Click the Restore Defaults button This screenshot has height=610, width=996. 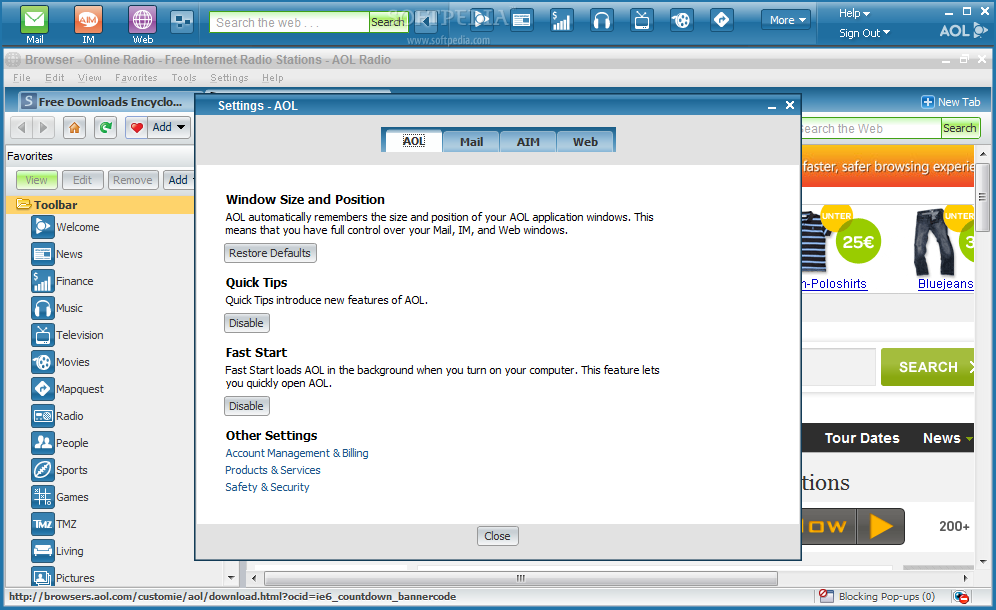pyautogui.click(x=270, y=253)
